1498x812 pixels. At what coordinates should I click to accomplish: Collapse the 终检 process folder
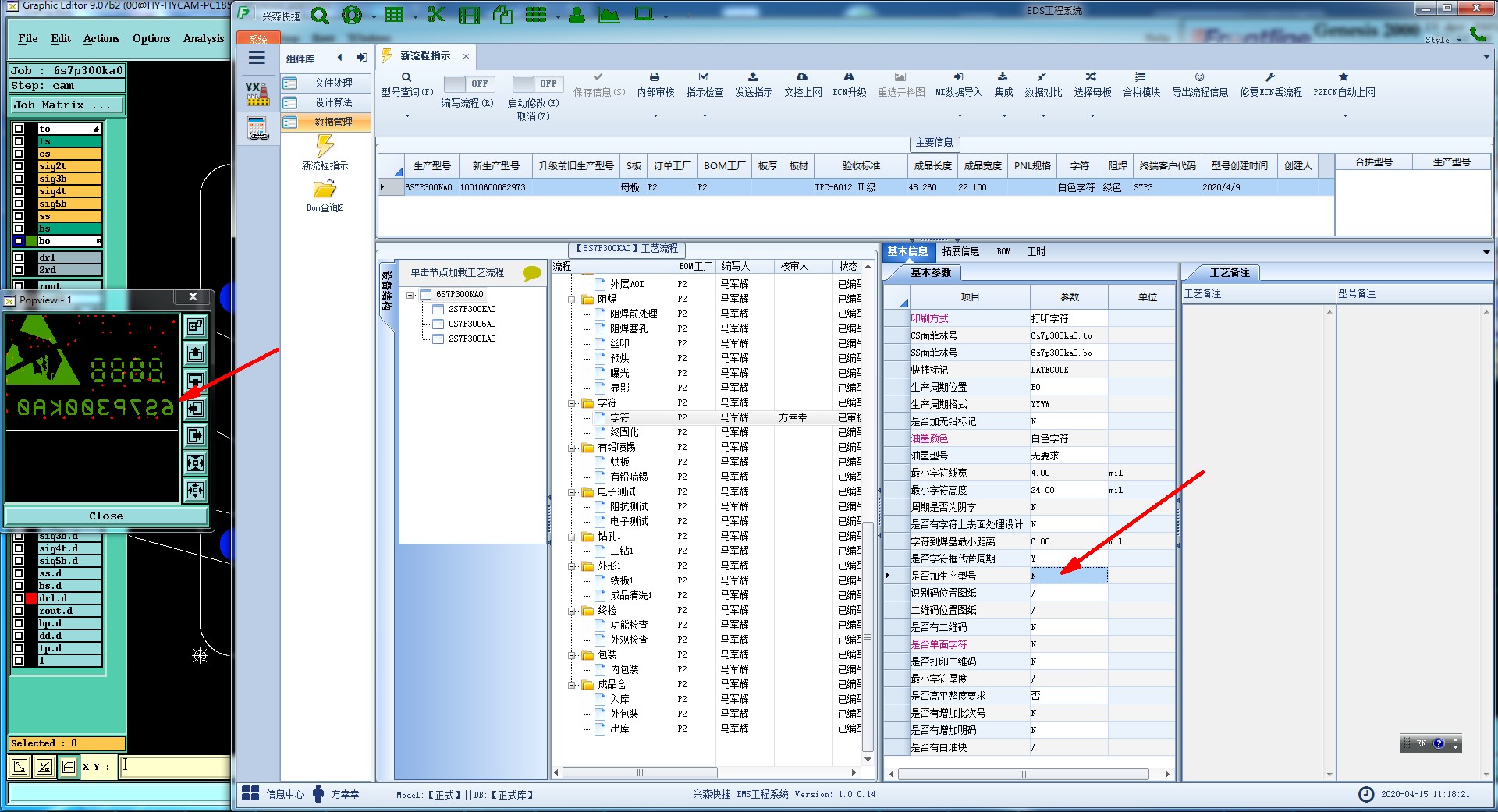pyautogui.click(x=572, y=611)
